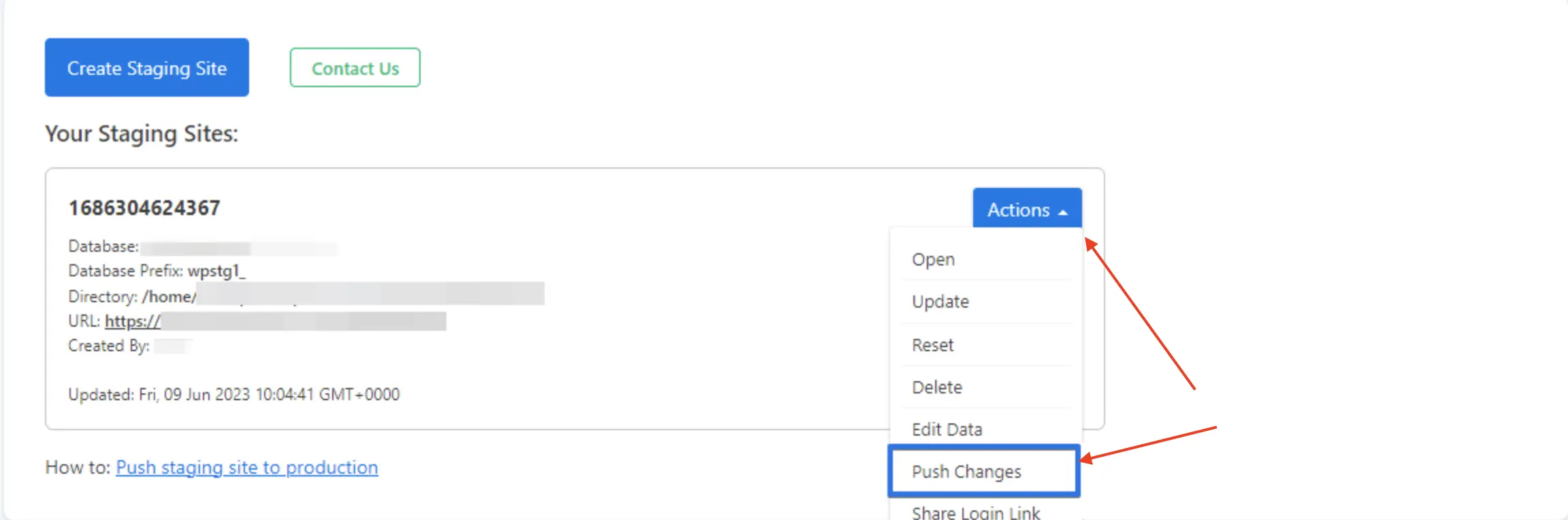
Task: Select Update from the Actions menu
Action: (x=940, y=302)
